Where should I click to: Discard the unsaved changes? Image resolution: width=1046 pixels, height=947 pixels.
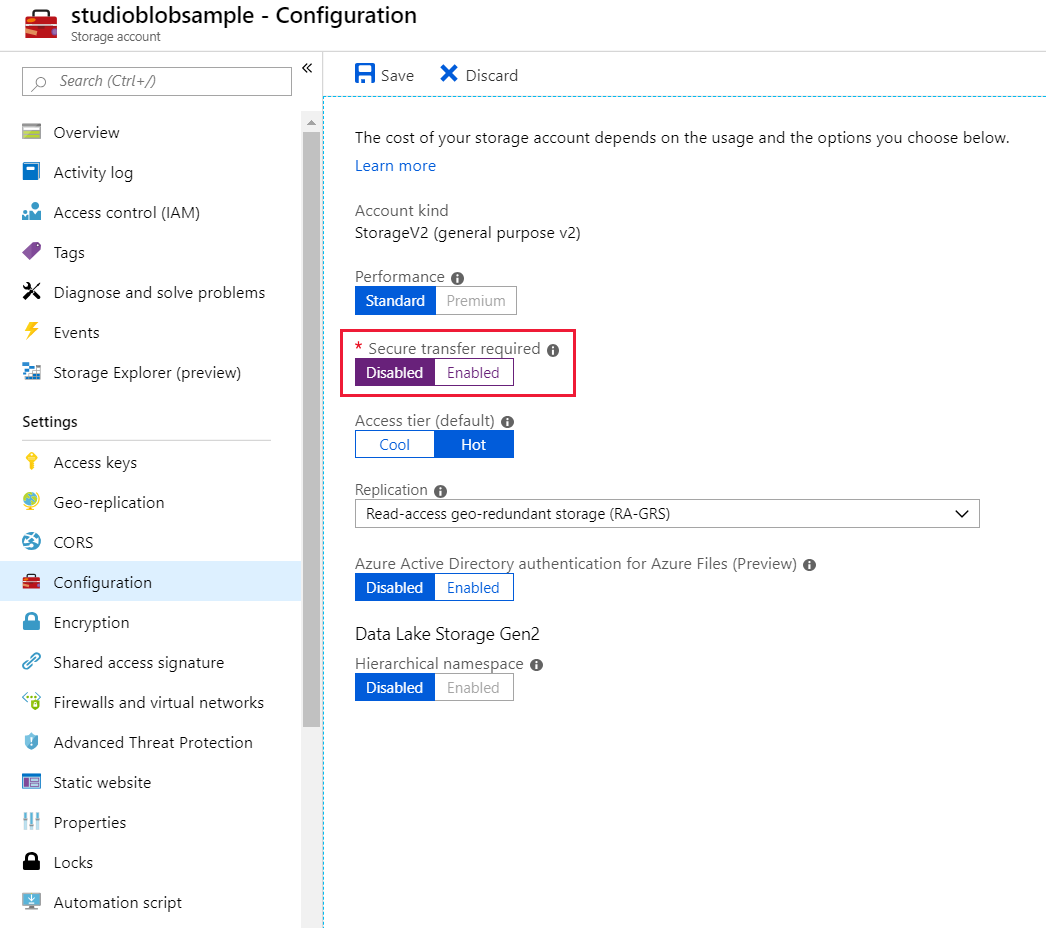tap(479, 74)
